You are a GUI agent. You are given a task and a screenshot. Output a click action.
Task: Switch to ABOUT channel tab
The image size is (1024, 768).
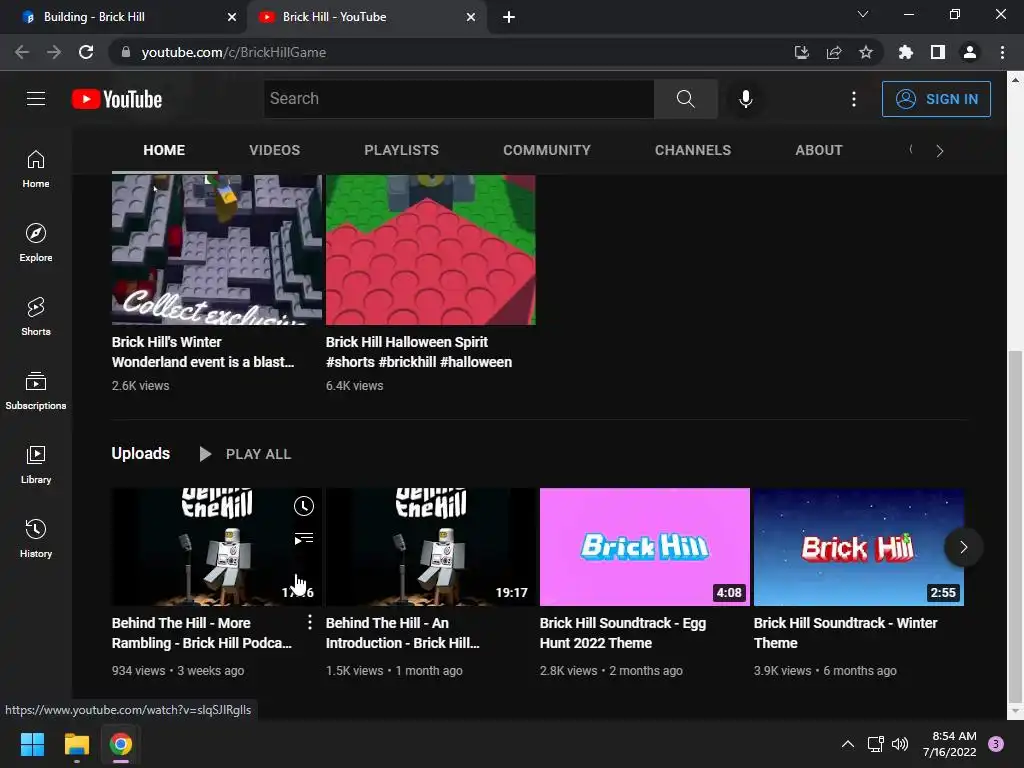coord(818,150)
